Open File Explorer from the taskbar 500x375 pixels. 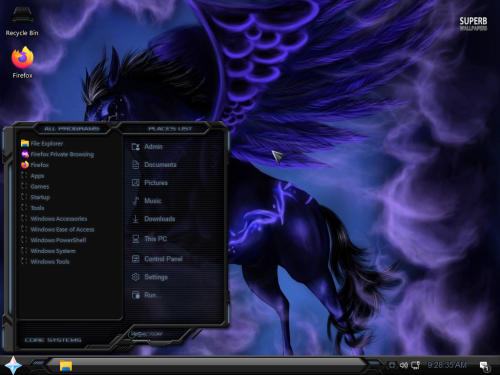pyautogui.click(x=66, y=365)
